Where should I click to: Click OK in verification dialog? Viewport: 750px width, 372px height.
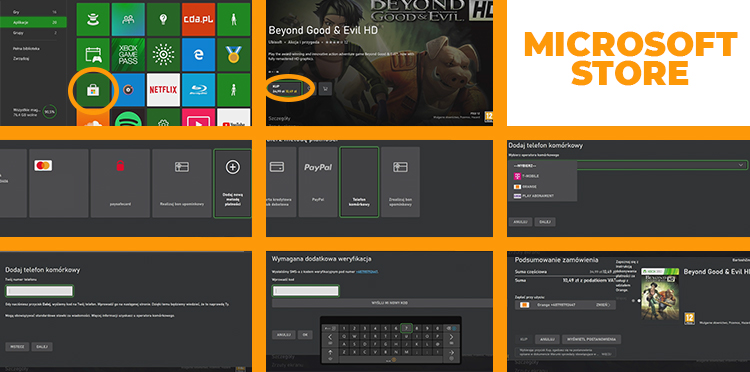(x=305, y=335)
